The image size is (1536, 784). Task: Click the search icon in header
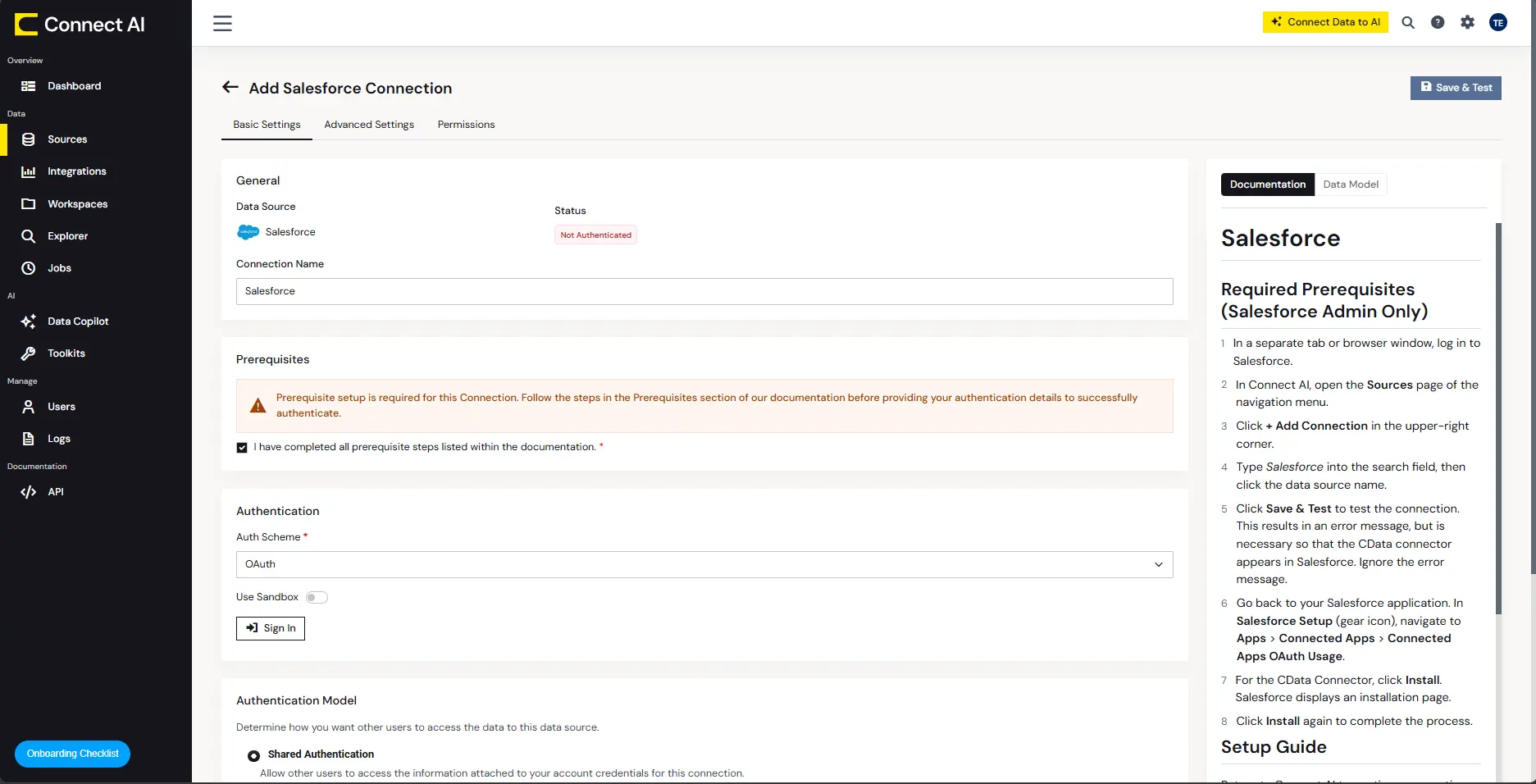pyautogui.click(x=1408, y=23)
